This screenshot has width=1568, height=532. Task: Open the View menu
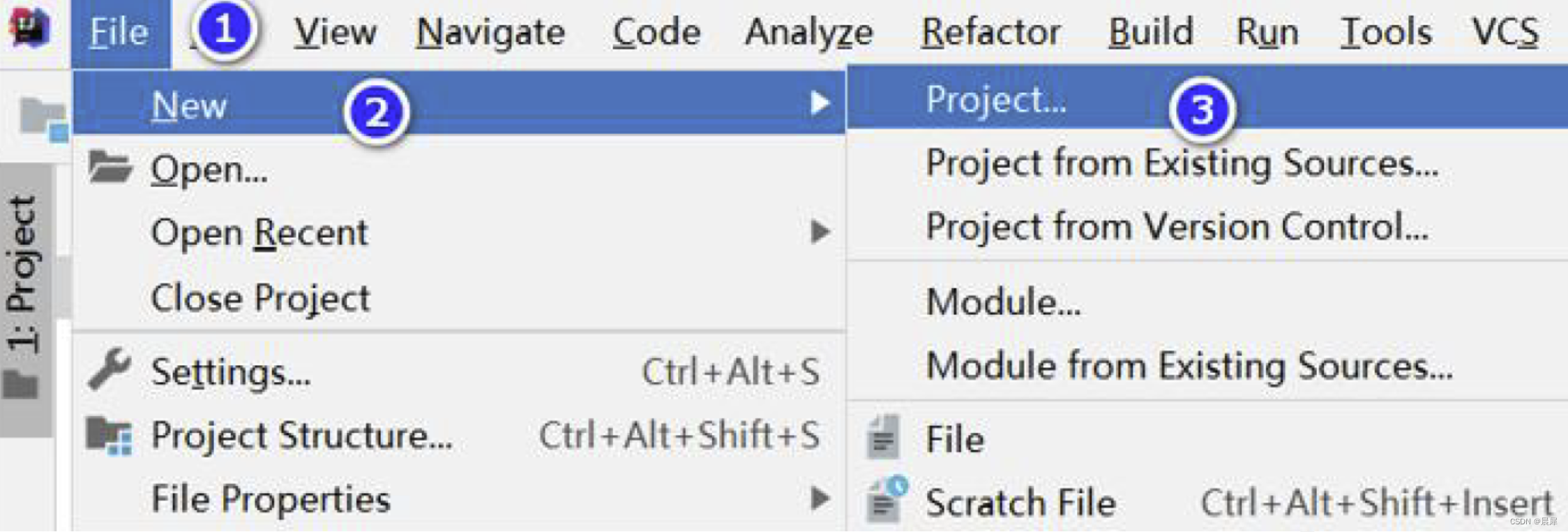(x=335, y=32)
